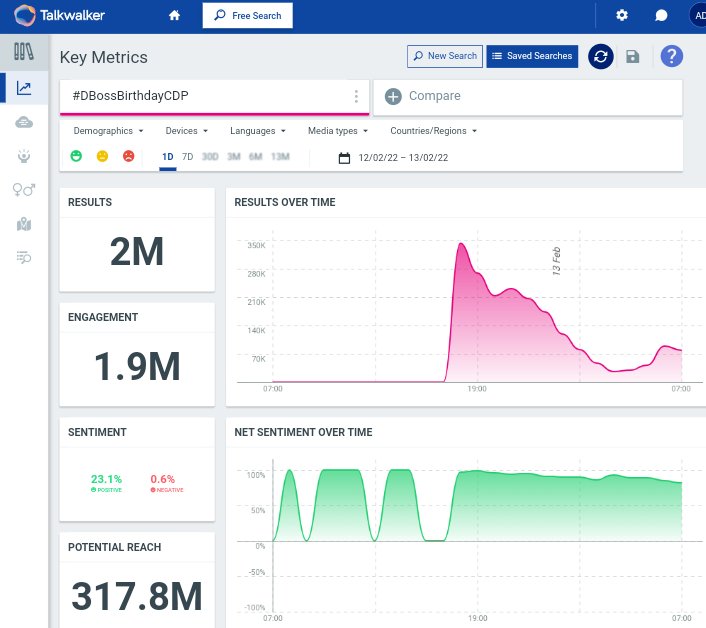Click the 23.1% positive sentiment value
The height and width of the screenshot is (628, 706).
click(x=106, y=479)
